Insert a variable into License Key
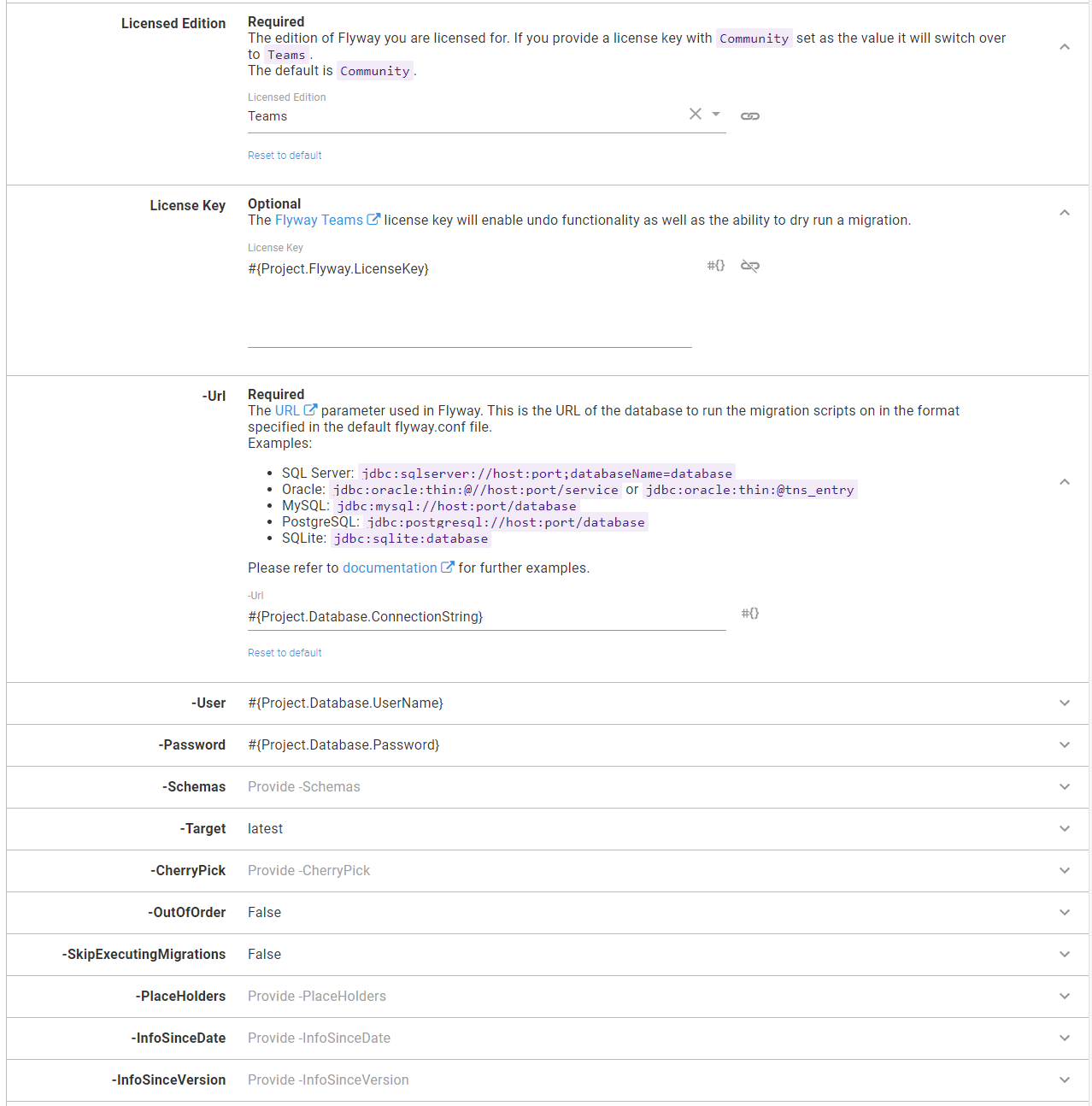The height and width of the screenshot is (1106, 1092). (x=716, y=266)
